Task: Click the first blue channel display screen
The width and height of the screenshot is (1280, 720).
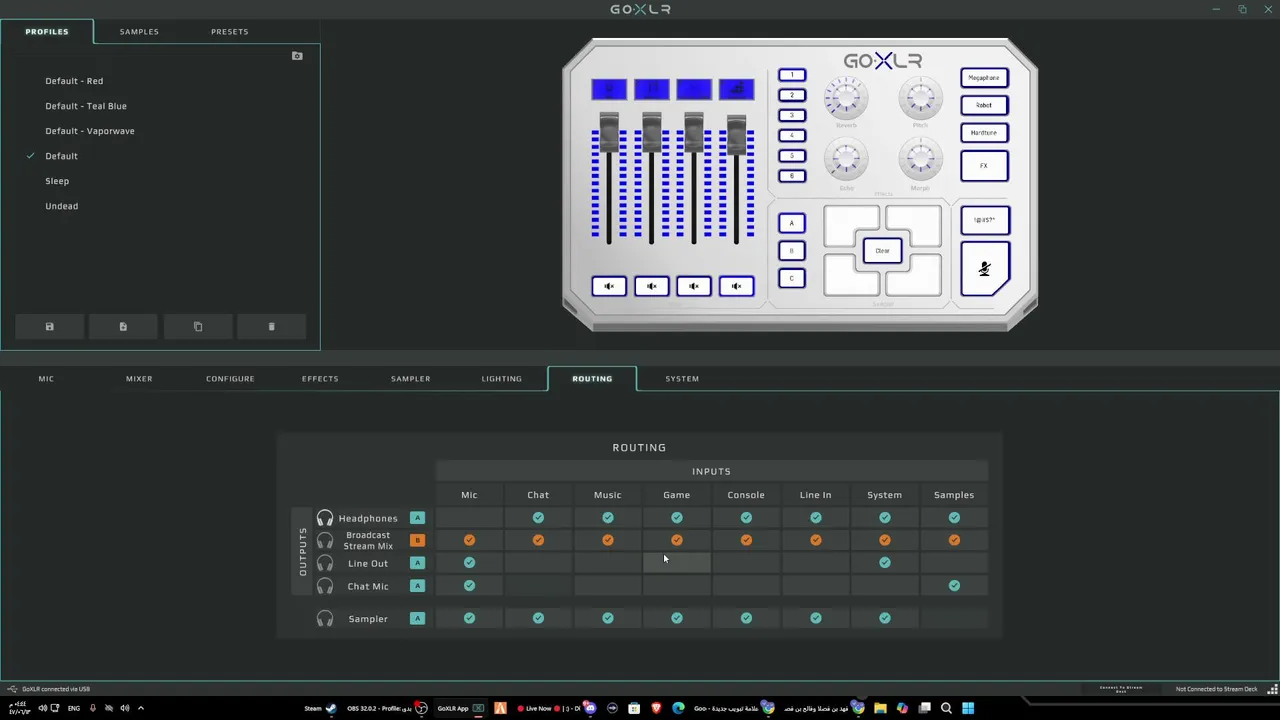Action: 609,89
